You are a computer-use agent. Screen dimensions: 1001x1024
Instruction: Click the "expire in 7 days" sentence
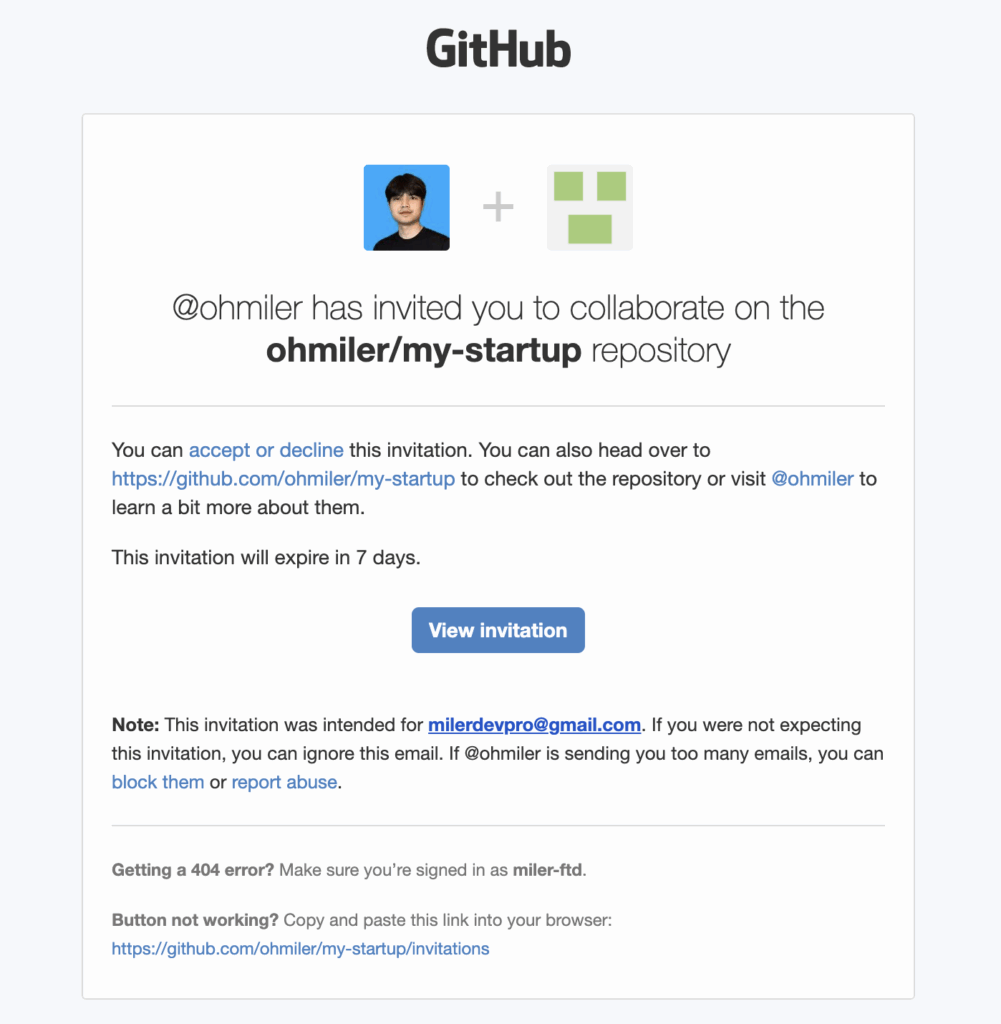(x=266, y=557)
